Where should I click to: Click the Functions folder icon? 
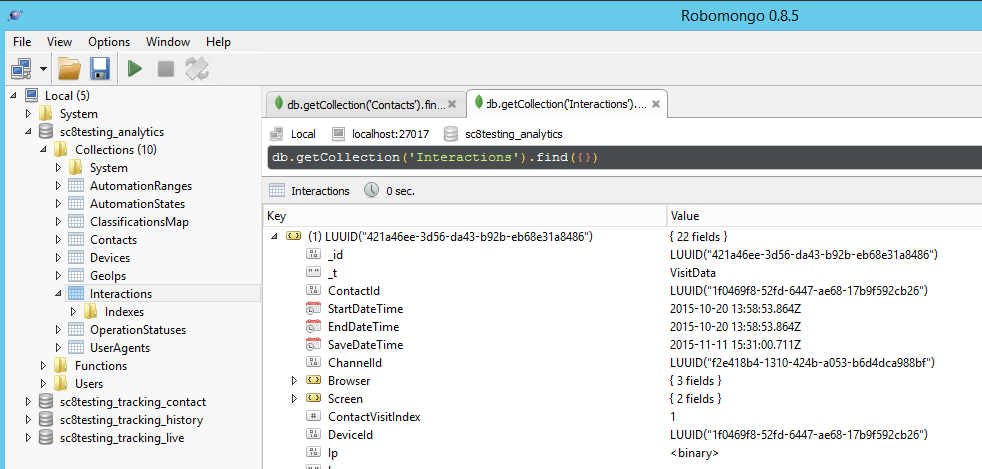(x=61, y=365)
